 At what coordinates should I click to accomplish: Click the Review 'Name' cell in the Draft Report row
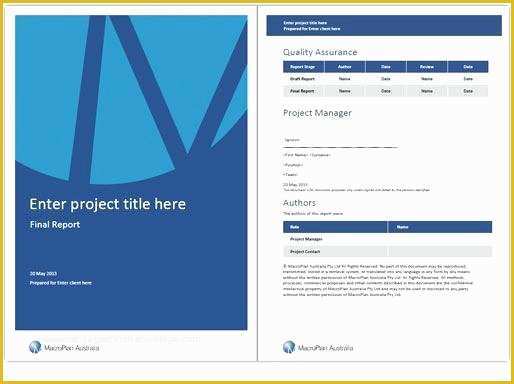tap(427, 79)
